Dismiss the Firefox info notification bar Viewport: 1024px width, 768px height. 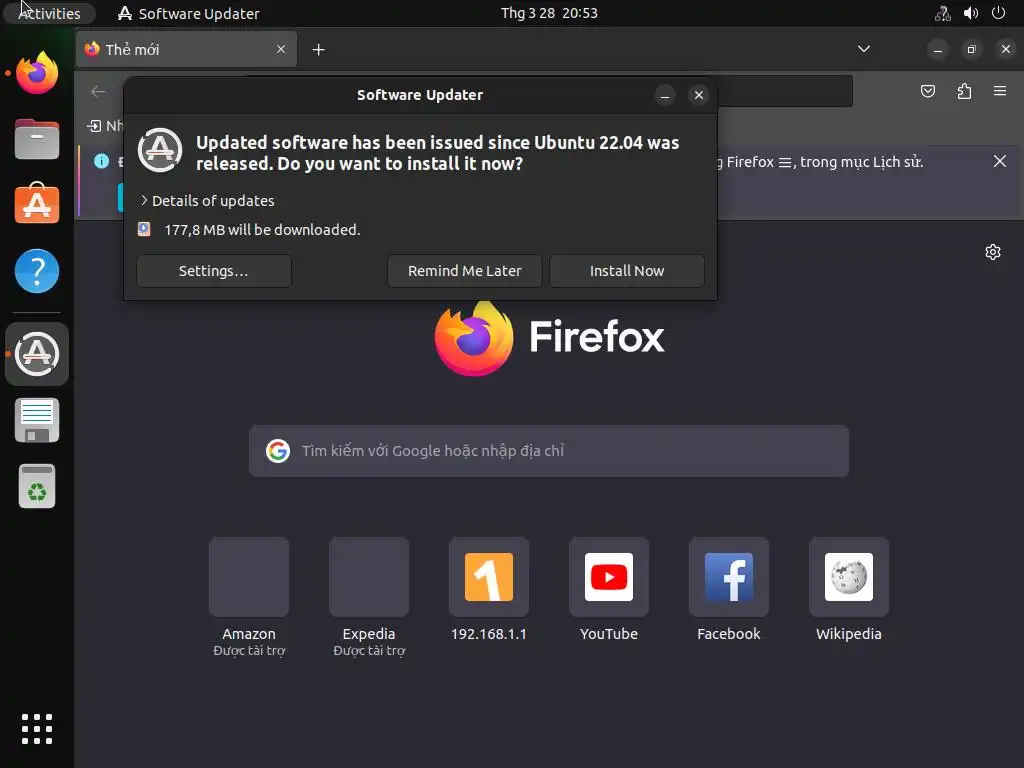coord(1000,161)
